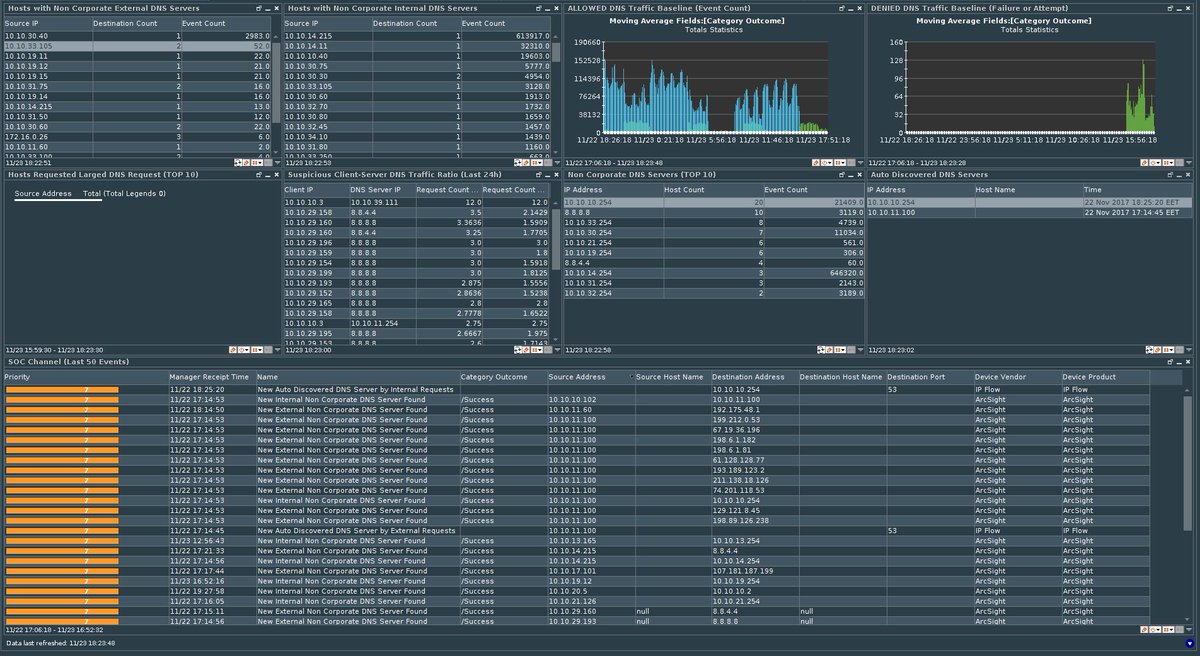Expand the down-arrow in SOC Channel footer
This screenshot has width=1200, height=656.
pos(1189,630)
